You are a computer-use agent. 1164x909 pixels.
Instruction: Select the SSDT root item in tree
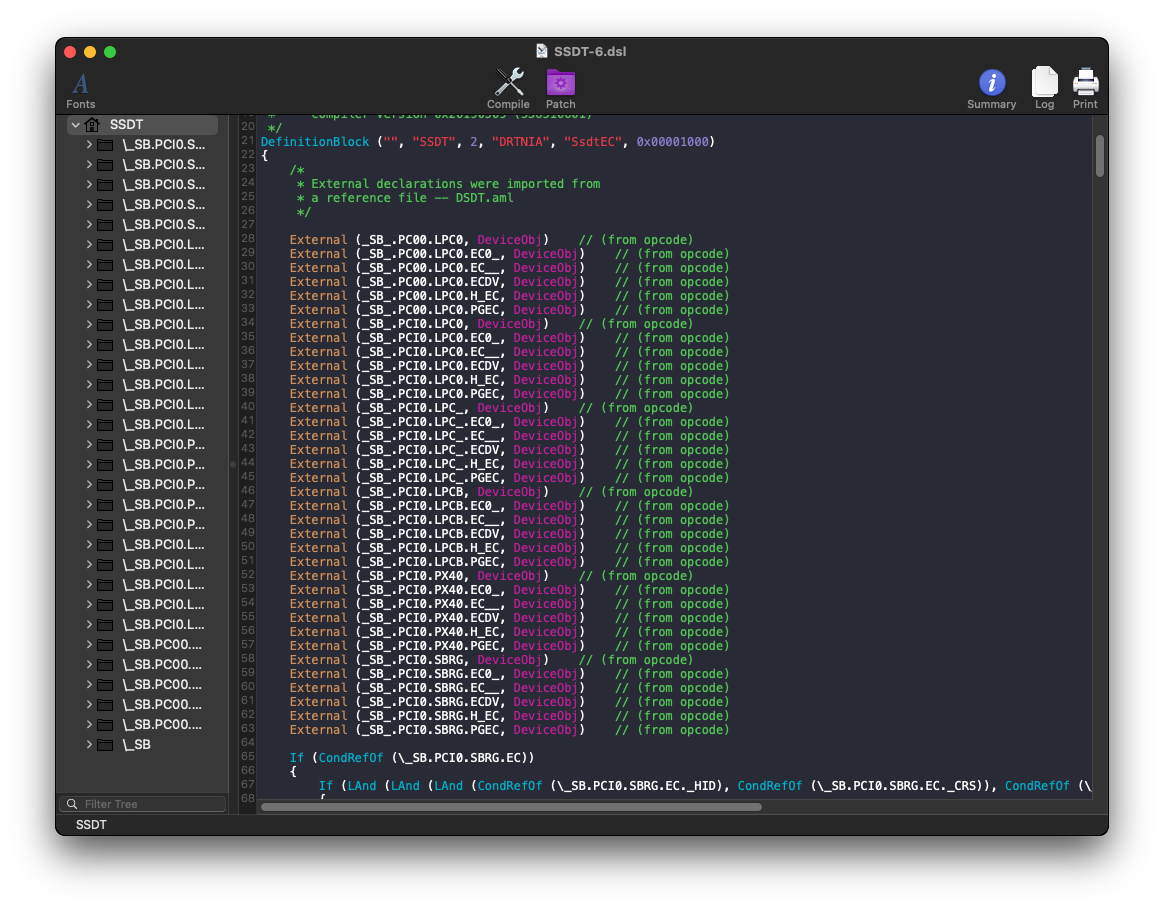pos(127,125)
